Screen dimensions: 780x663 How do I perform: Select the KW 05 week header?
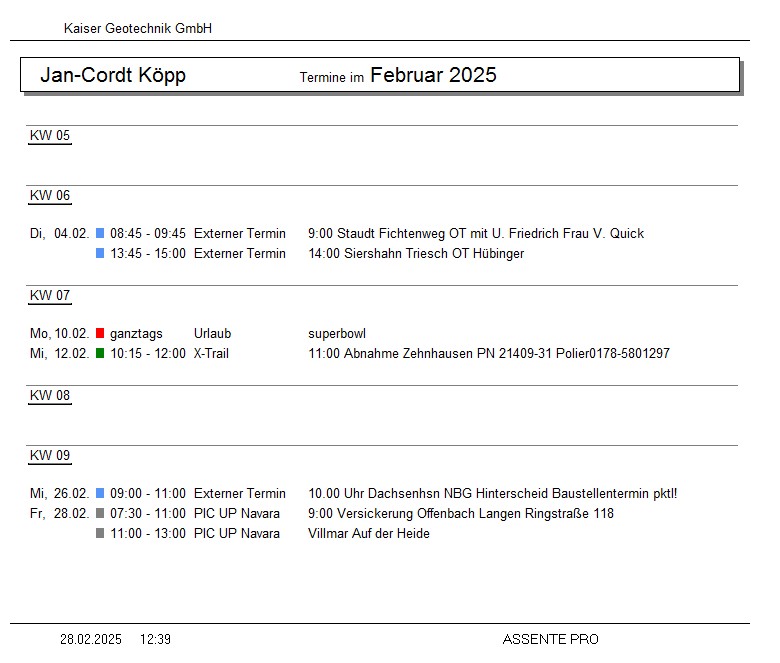50,136
